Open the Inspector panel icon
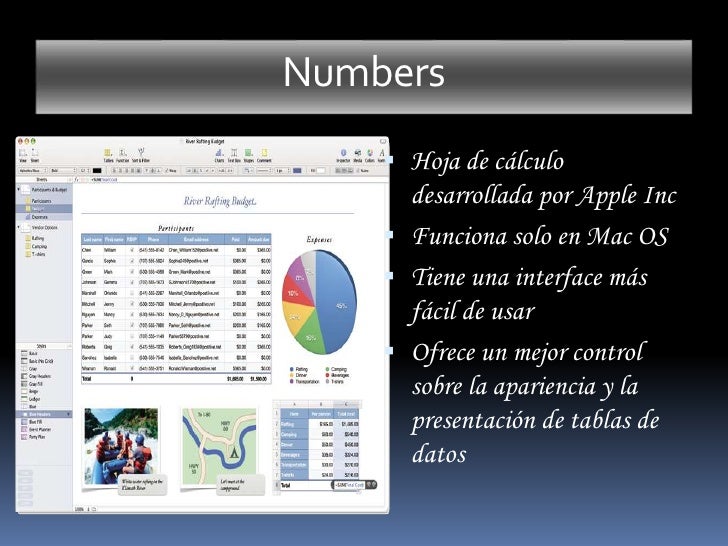Viewport: 728px width, 546px height. tap(344, 155)
